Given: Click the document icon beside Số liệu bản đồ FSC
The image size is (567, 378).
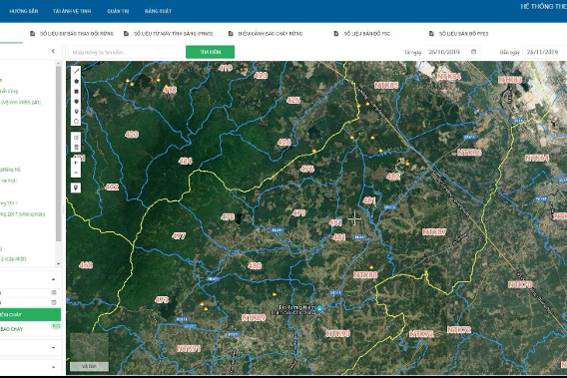Looking at the screenshot, I should point(336,34).
